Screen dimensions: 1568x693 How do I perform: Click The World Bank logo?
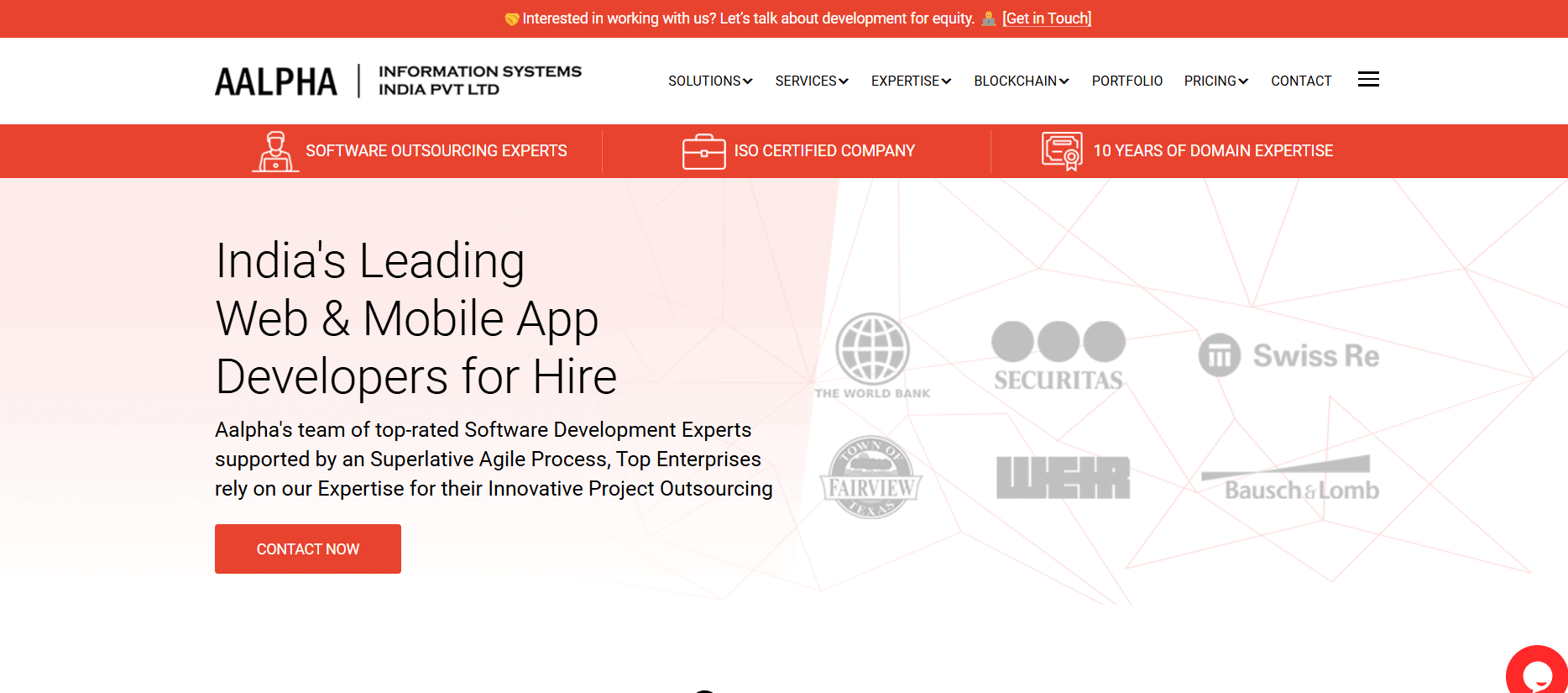coord(872,356)
